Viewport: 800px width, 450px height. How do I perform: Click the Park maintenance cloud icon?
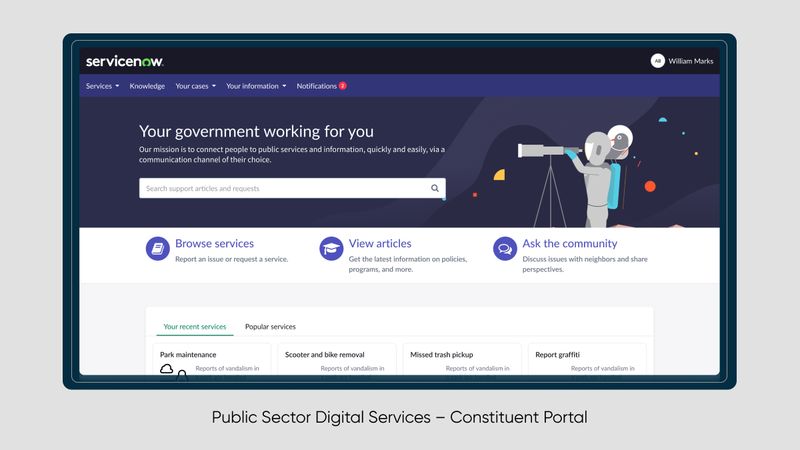click(167, 369)
